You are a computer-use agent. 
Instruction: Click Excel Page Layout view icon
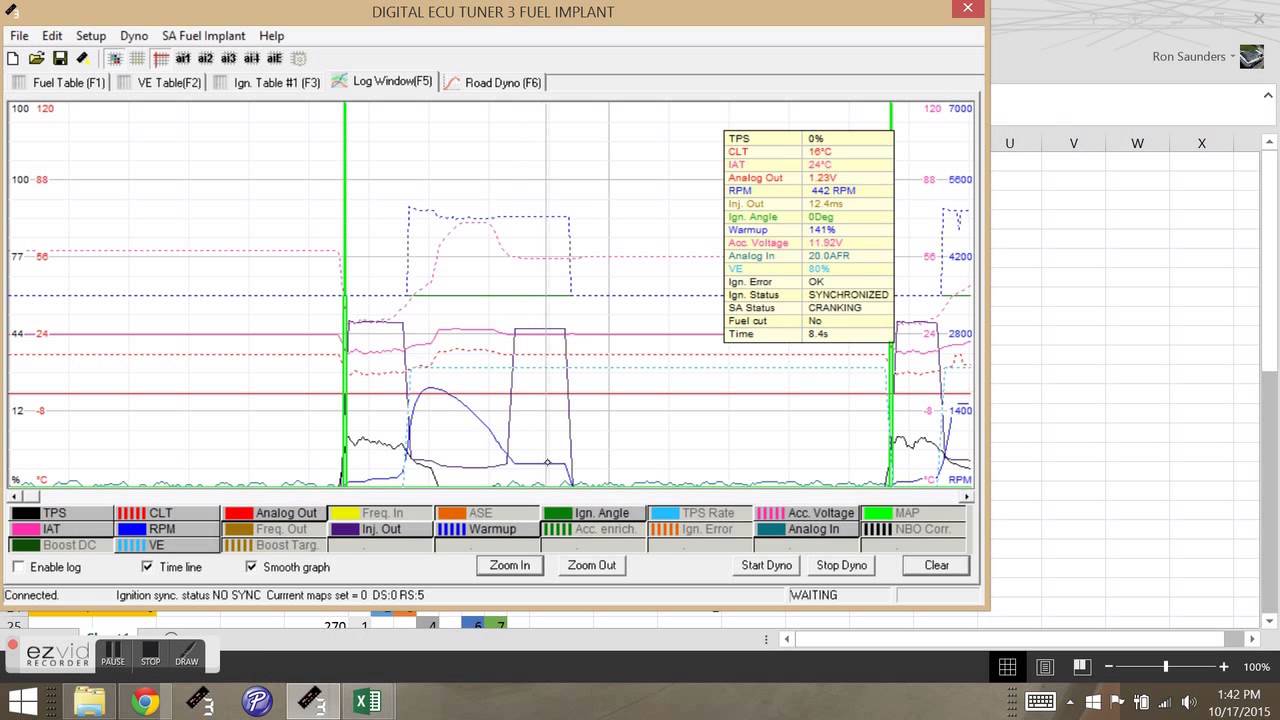pyautogui.click(x=1045, y=667)
